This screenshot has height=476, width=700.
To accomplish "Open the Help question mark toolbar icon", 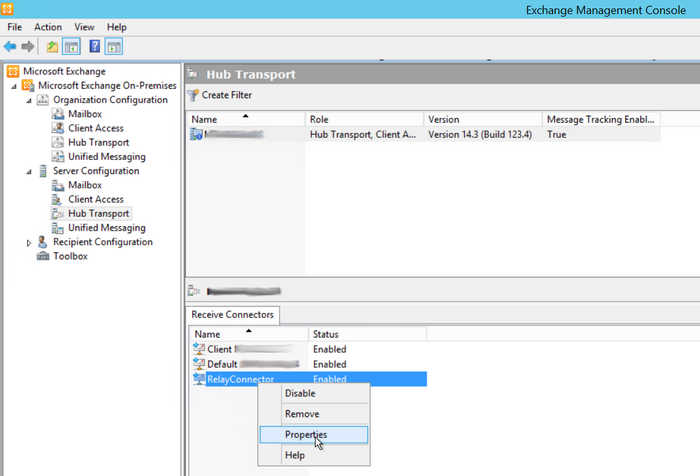I will pyautogui.click(x=95, y=46).
